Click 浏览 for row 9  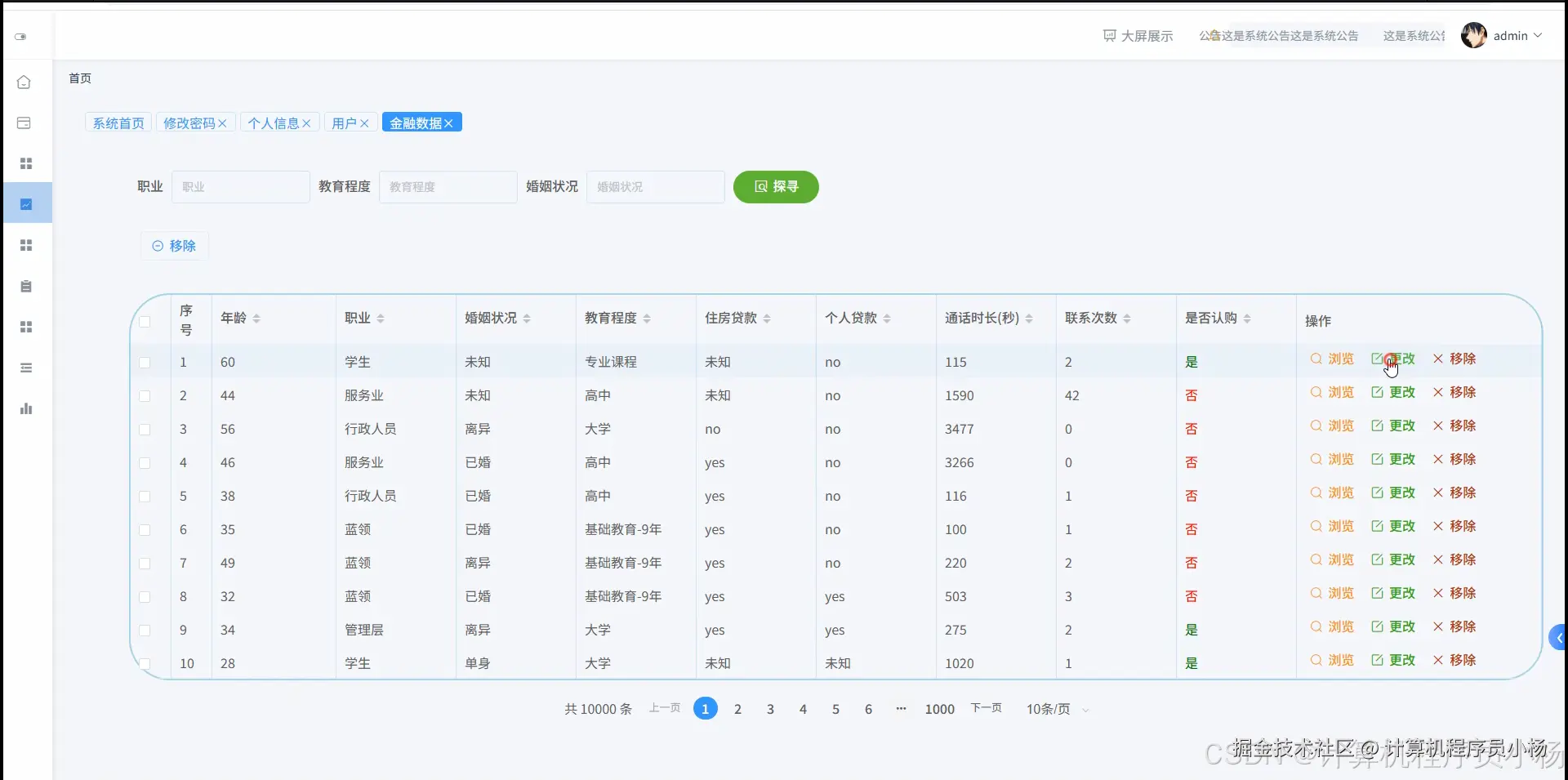[1332, 627]
